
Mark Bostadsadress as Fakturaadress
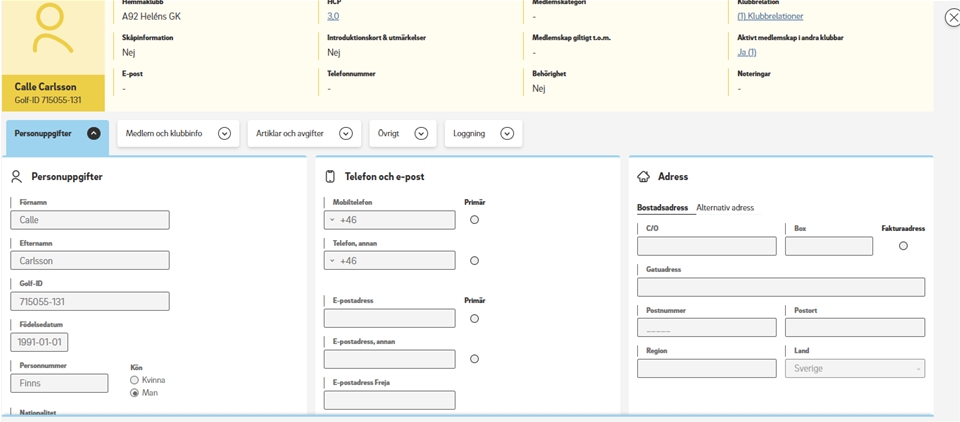point(903,246)
